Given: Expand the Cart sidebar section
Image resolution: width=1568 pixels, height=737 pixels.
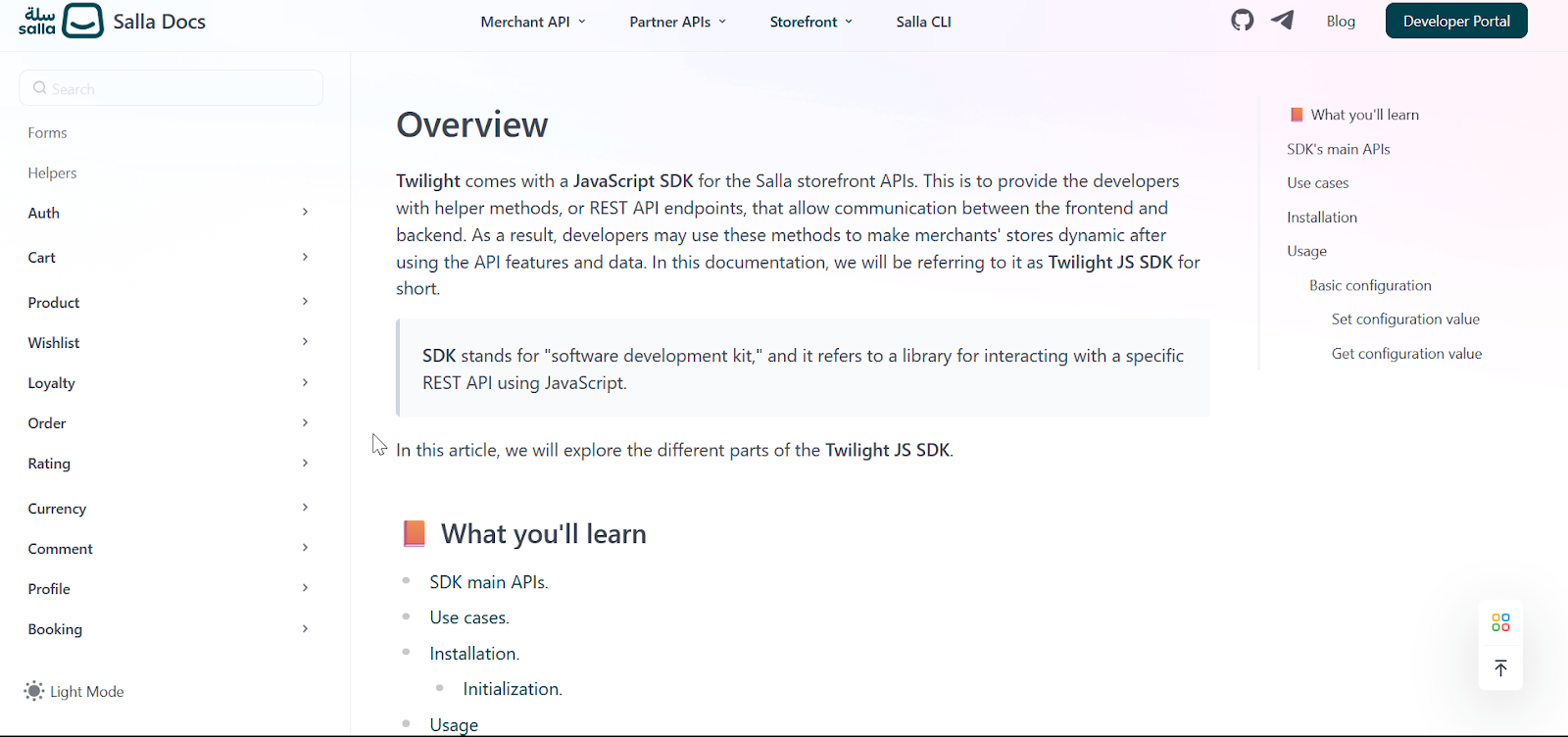Looking at the screenshot, I should pyautogui.click(x=169, y=258).
